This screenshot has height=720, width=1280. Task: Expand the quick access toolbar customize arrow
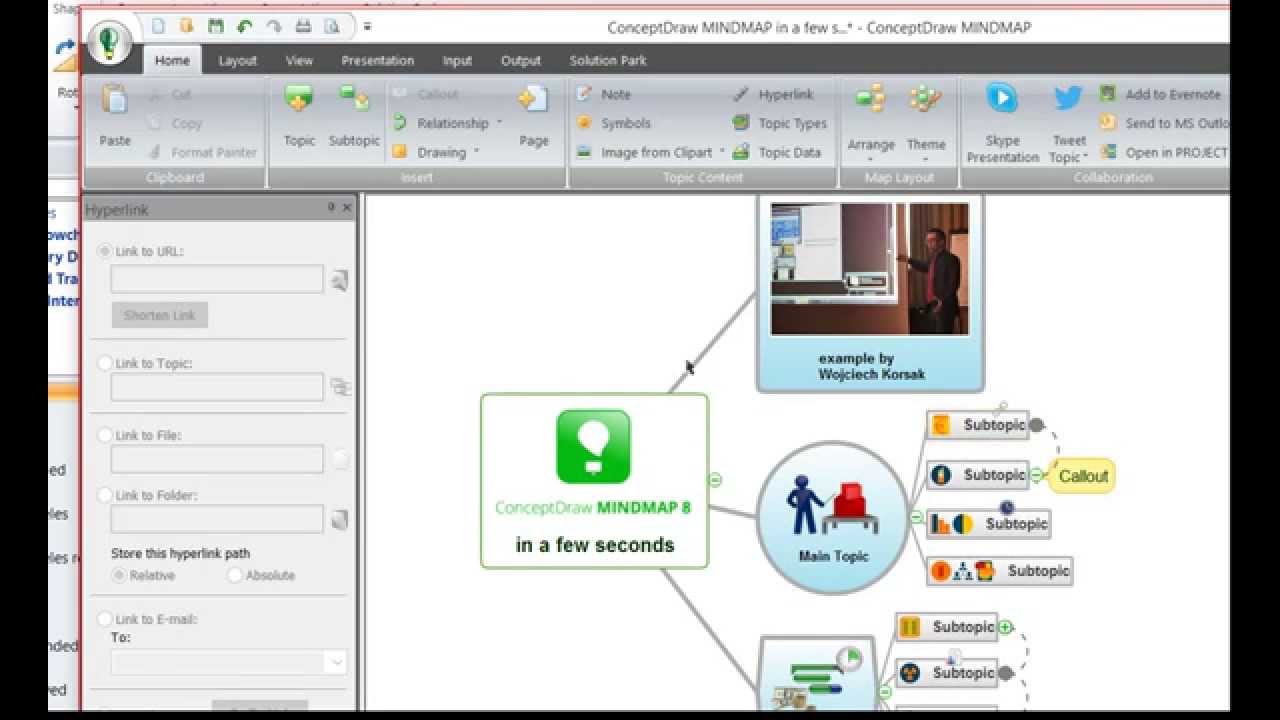pos(367,27)
